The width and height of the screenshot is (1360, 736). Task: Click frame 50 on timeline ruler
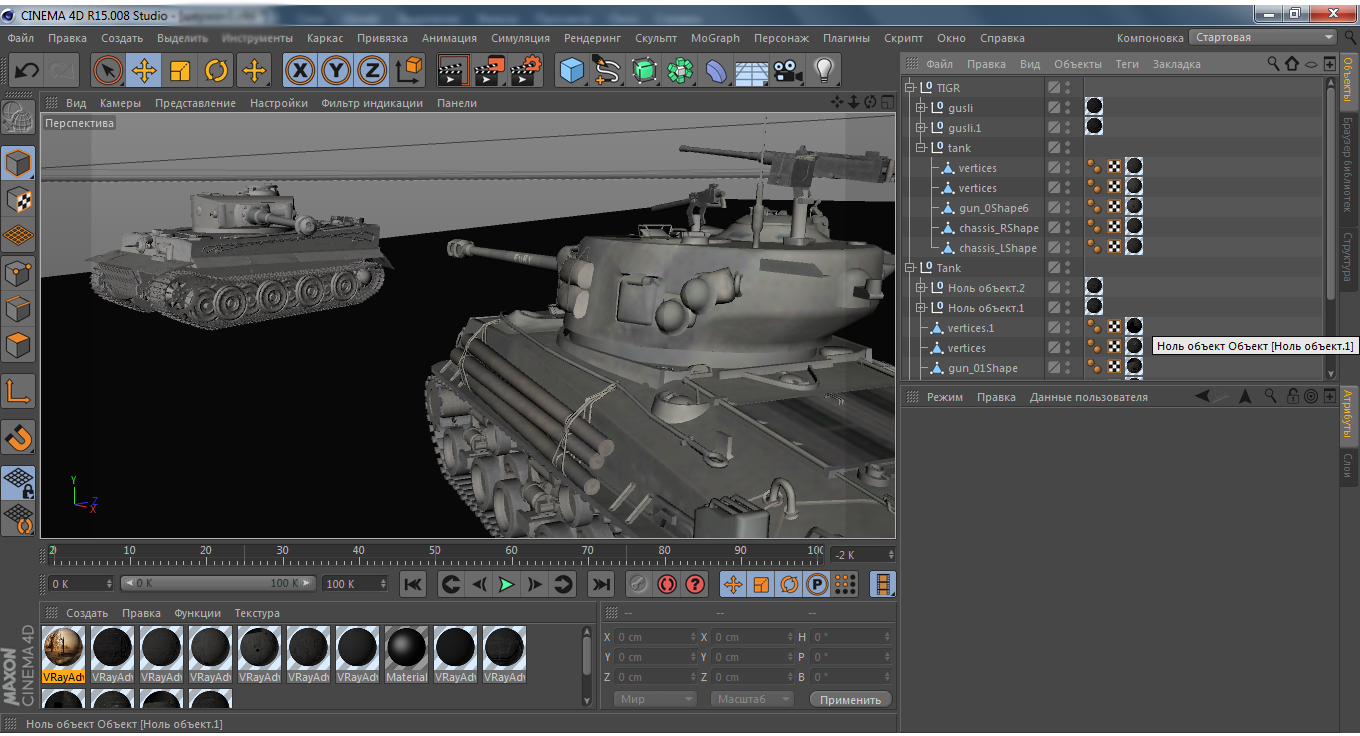[435, 550]
